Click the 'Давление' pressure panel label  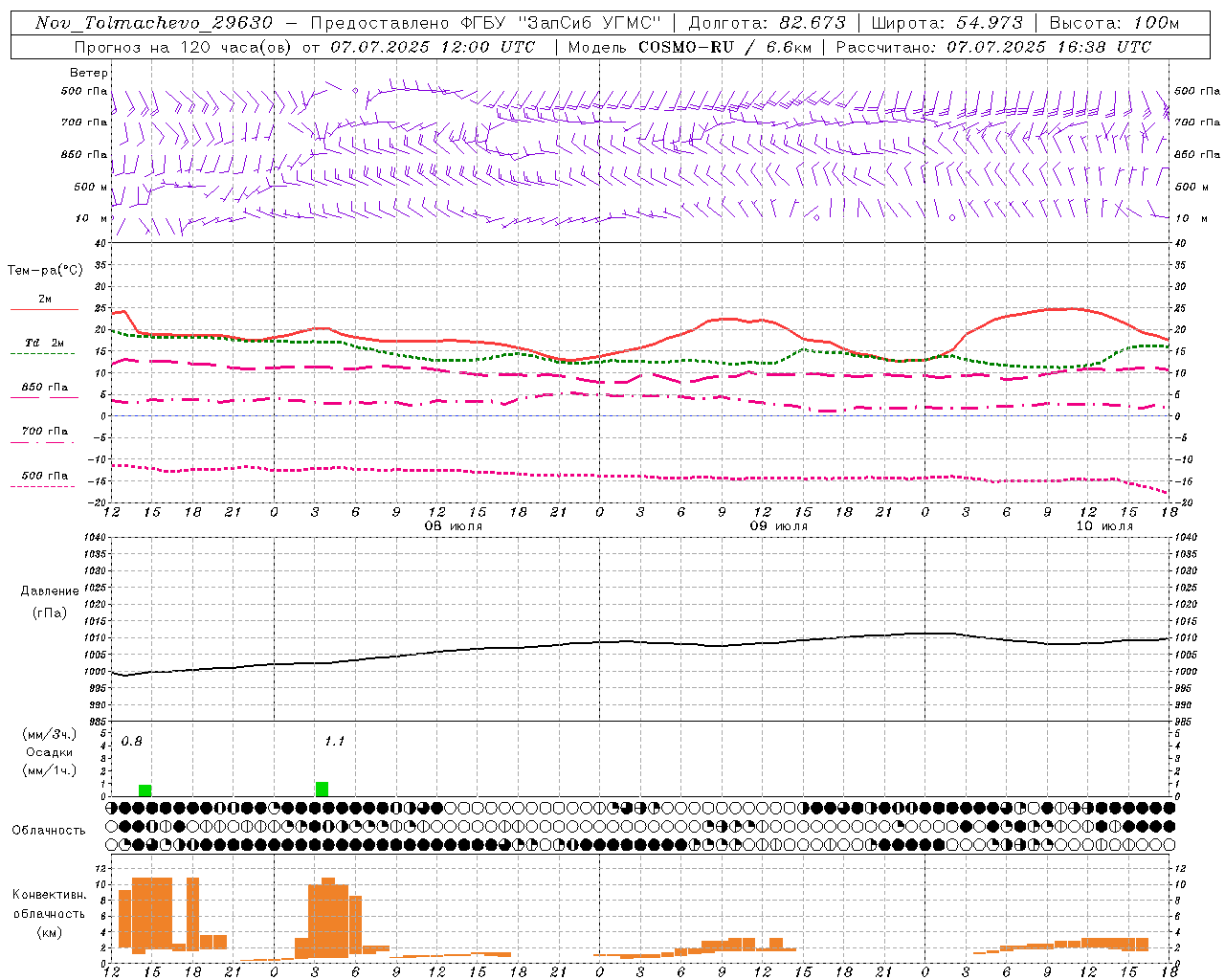[x=50, y=591]
